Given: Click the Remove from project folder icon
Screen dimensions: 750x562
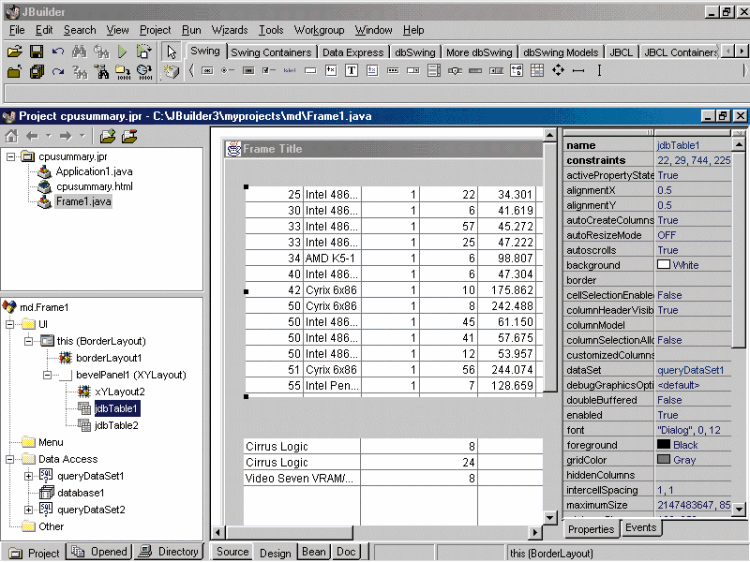Looking at the screenshot, I should (x=129, y=136).
